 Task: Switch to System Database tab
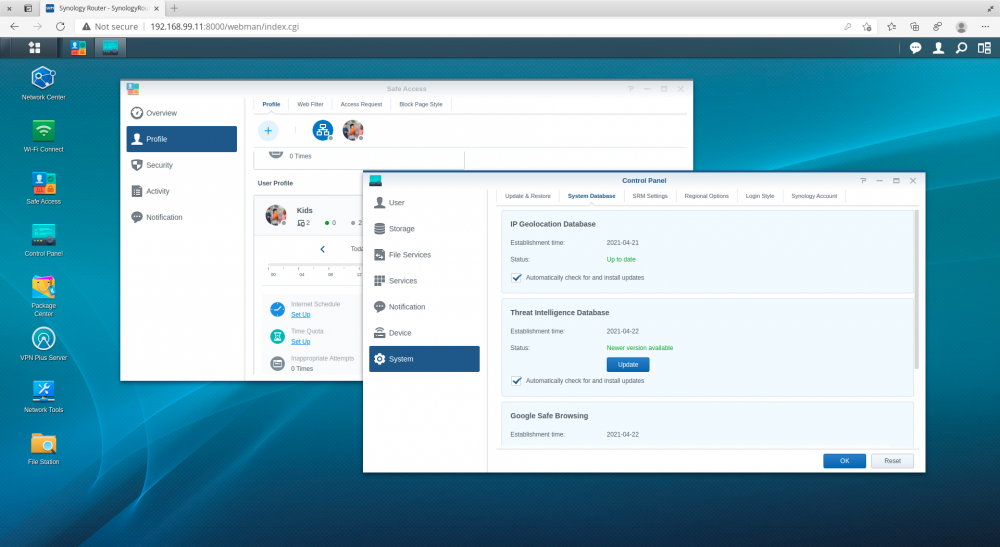point(591,196)
